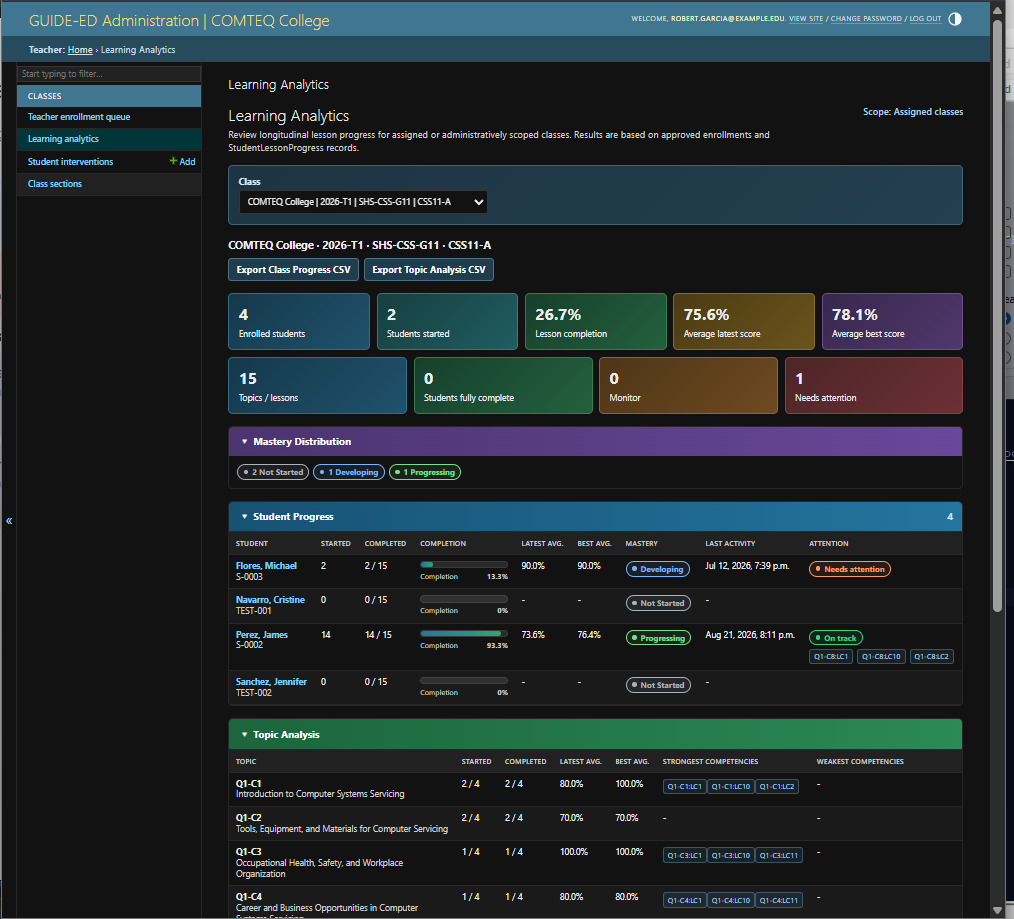The image size is (1014, 919).
Task: Click the Q1-C3:LC11 competency tag
Action: [779, 856]
